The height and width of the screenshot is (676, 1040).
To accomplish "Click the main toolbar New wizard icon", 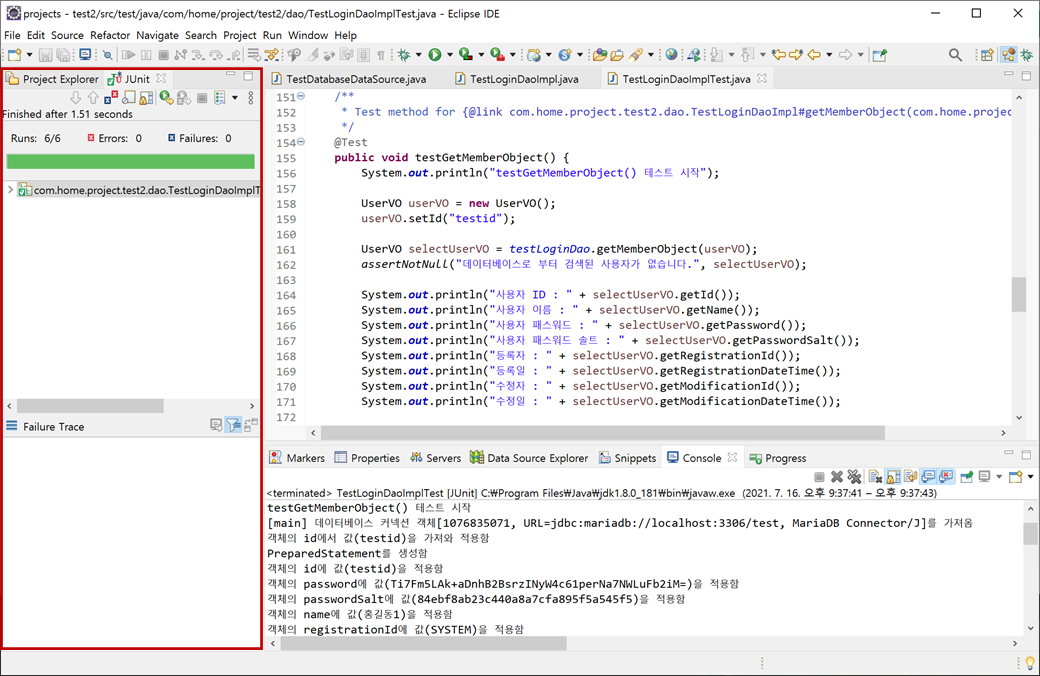I will point(15,55).
